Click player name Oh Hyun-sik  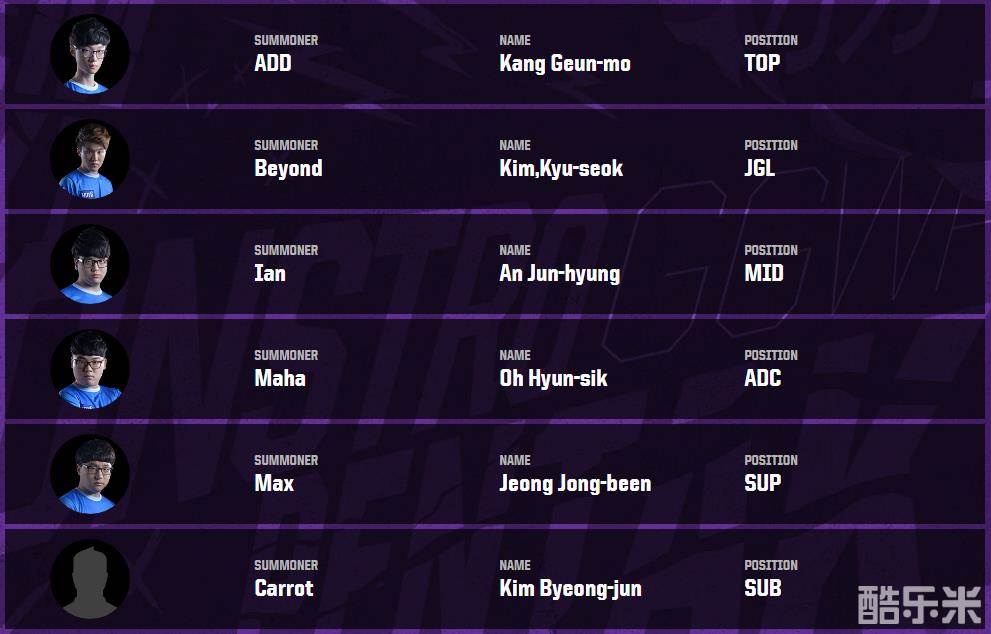coord(553,379)
